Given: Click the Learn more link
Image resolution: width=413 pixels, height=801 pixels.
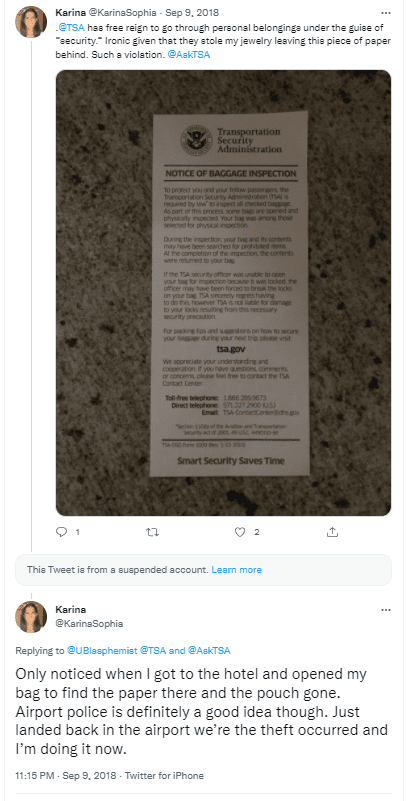Looking at the screenshot, I should tap(236, 570).
